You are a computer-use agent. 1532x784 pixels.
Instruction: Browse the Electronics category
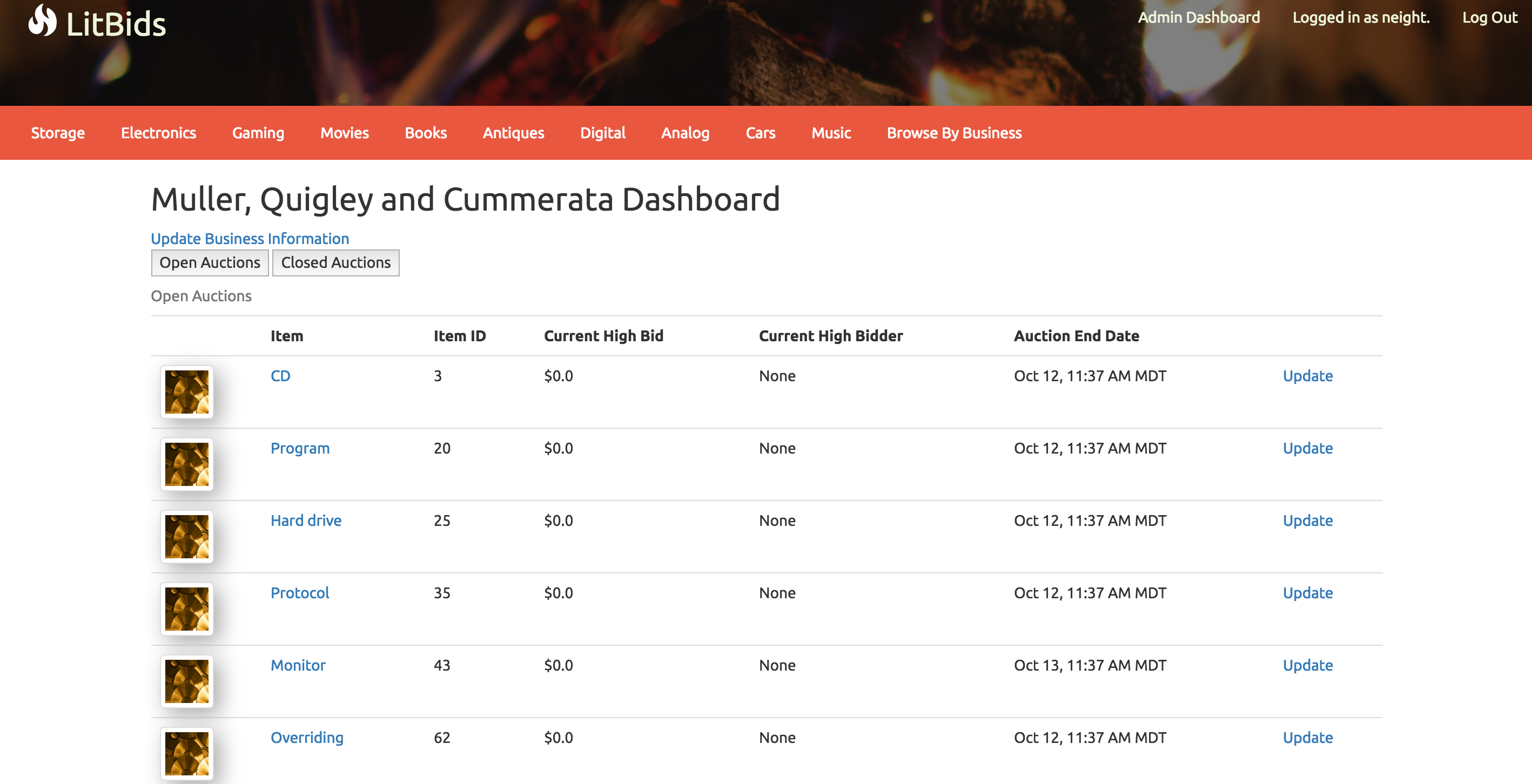(x=158, y=132)
